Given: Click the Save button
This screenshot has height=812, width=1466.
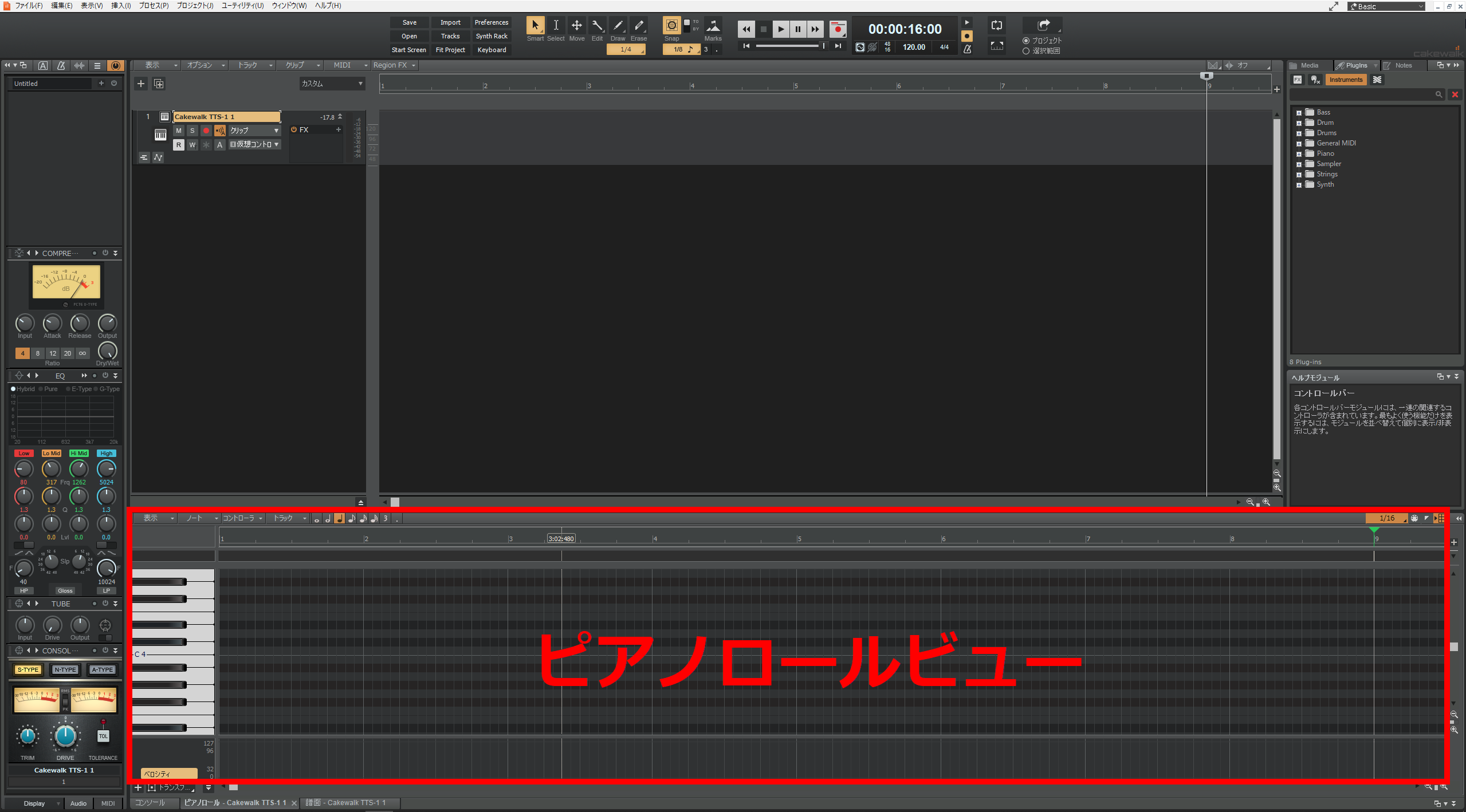Looking at the screenshot, I should coord(409,22).
